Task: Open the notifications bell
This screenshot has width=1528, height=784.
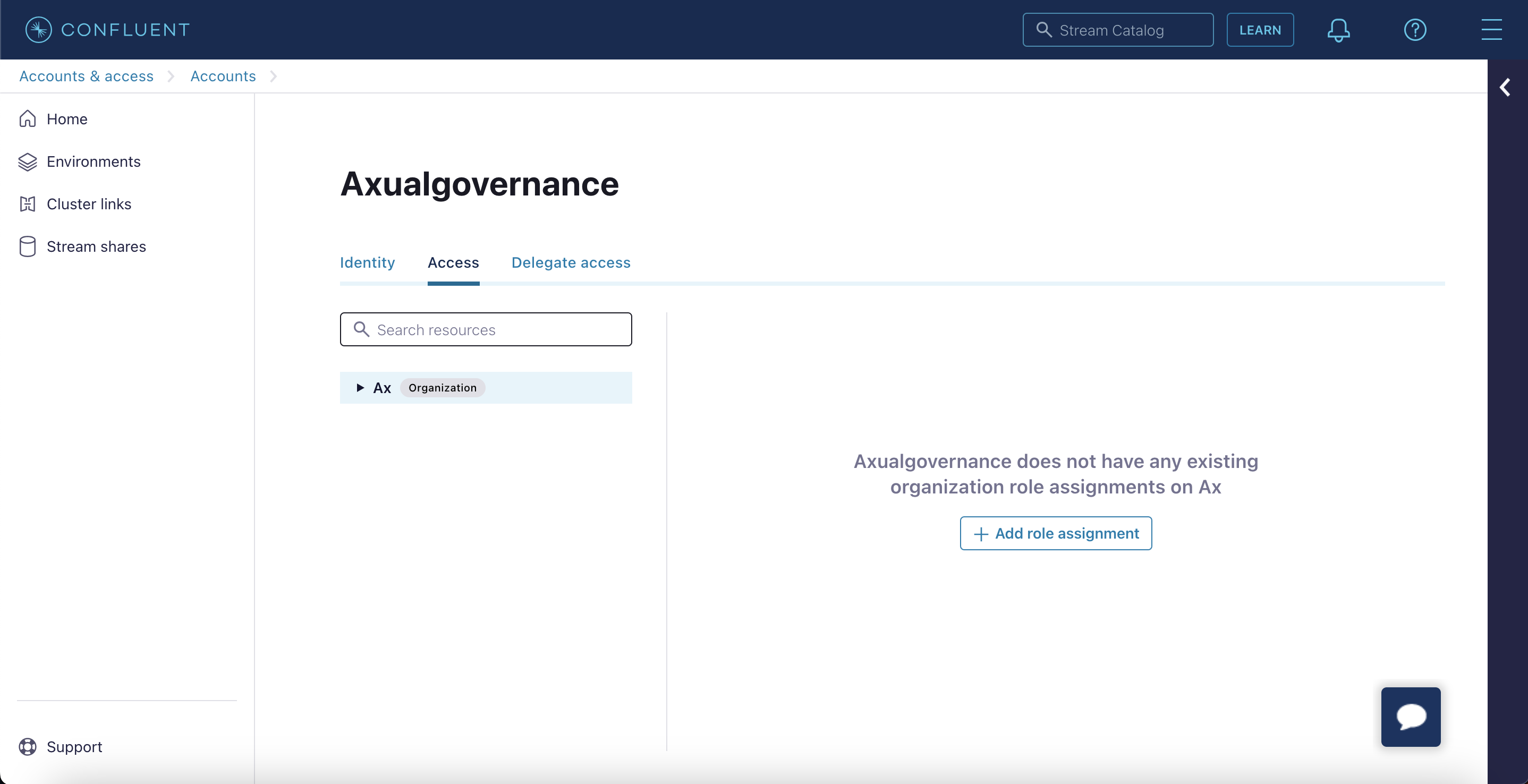Action: (1338, 30)
